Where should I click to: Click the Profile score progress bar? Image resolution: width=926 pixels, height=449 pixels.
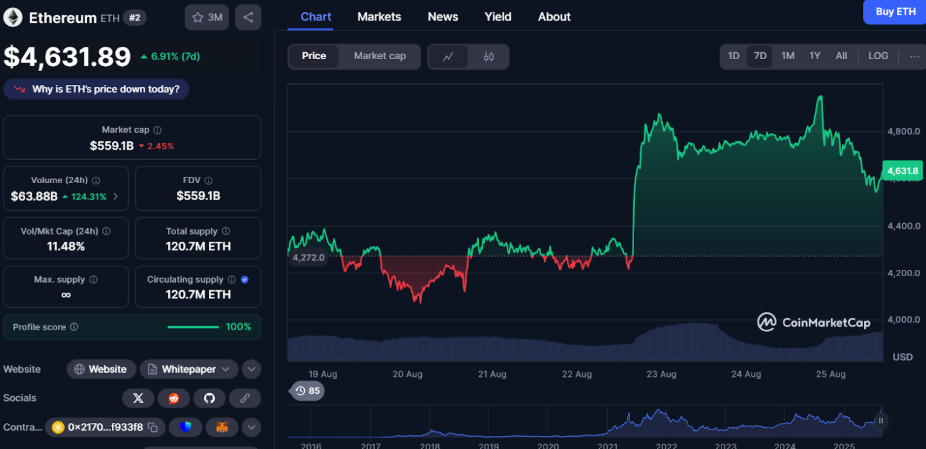coord(193,327)
